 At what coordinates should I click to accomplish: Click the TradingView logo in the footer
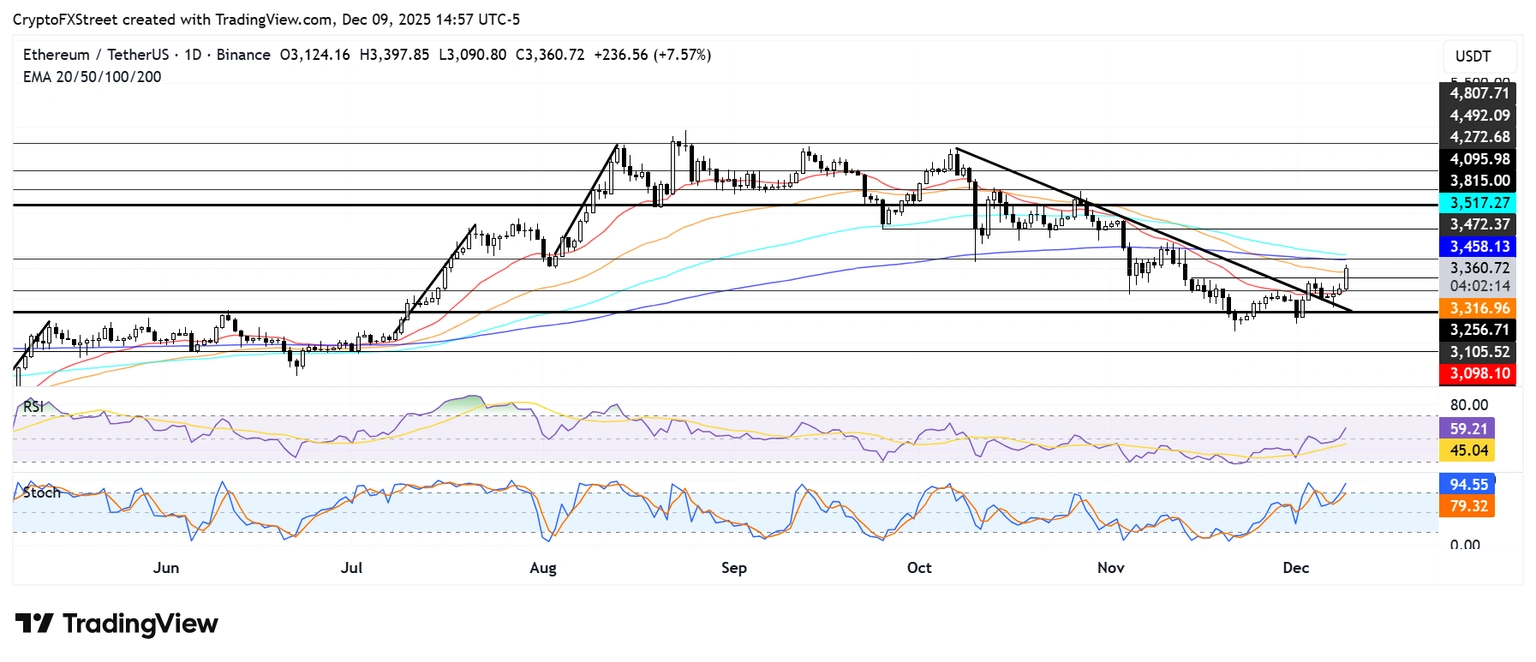(x=37, y=624)
